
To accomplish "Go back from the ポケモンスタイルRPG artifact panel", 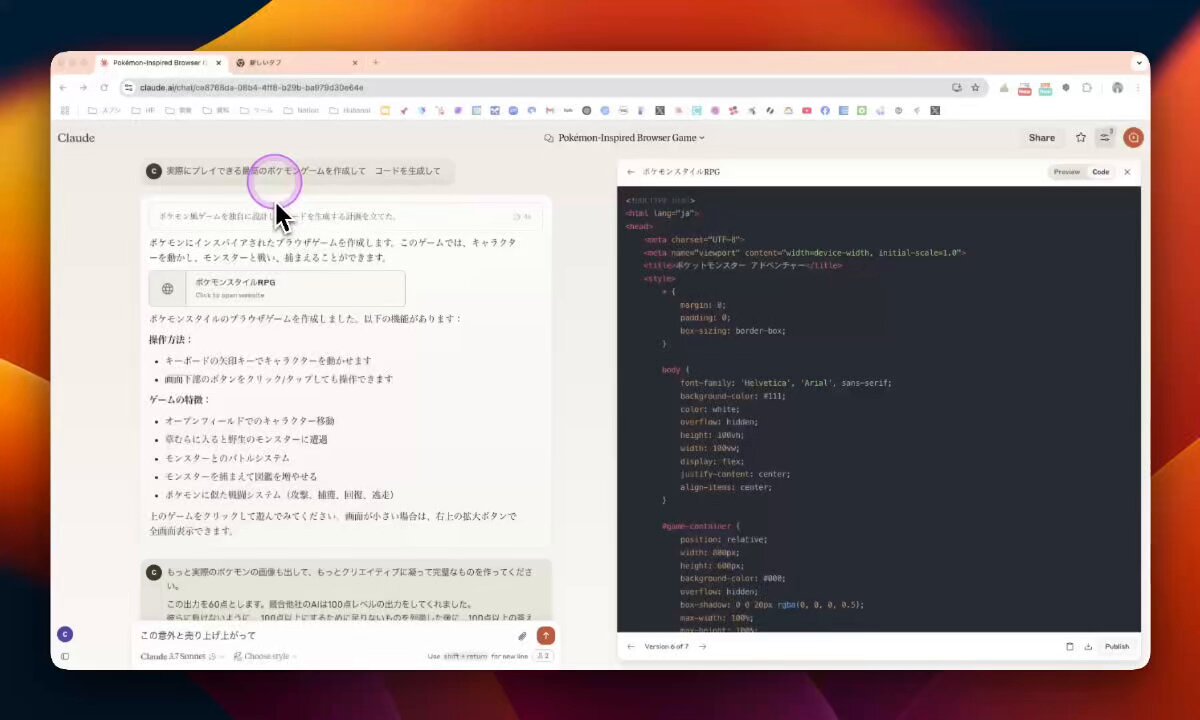I will (631, 172).
